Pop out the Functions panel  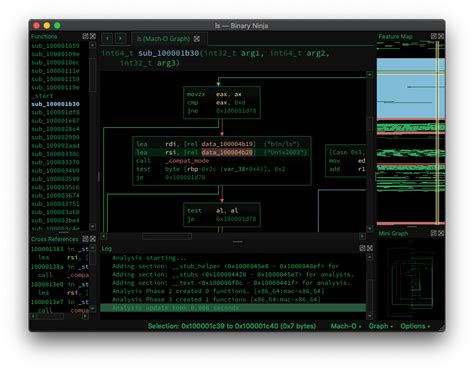(86, 36)
